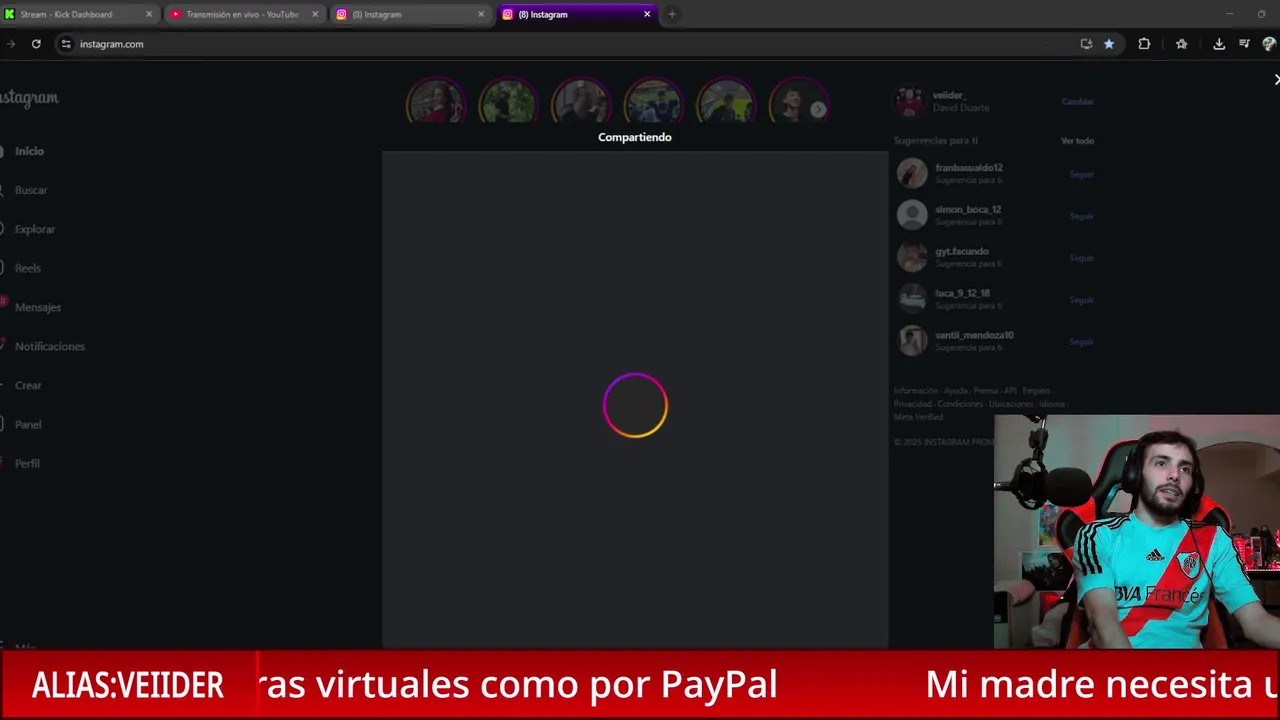The image size is (1280, 720).
Task: Click the Condiciones footer link
Action: click(x=960, y=404)
